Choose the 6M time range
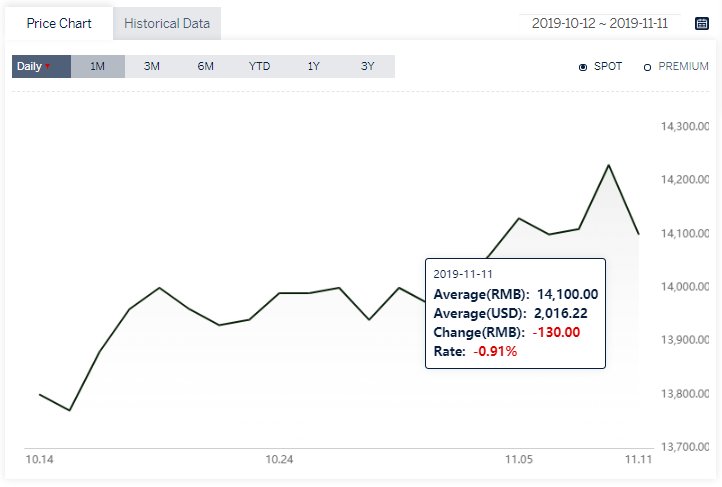Viewport: 722px width, 487px height. tap(205, 66)
